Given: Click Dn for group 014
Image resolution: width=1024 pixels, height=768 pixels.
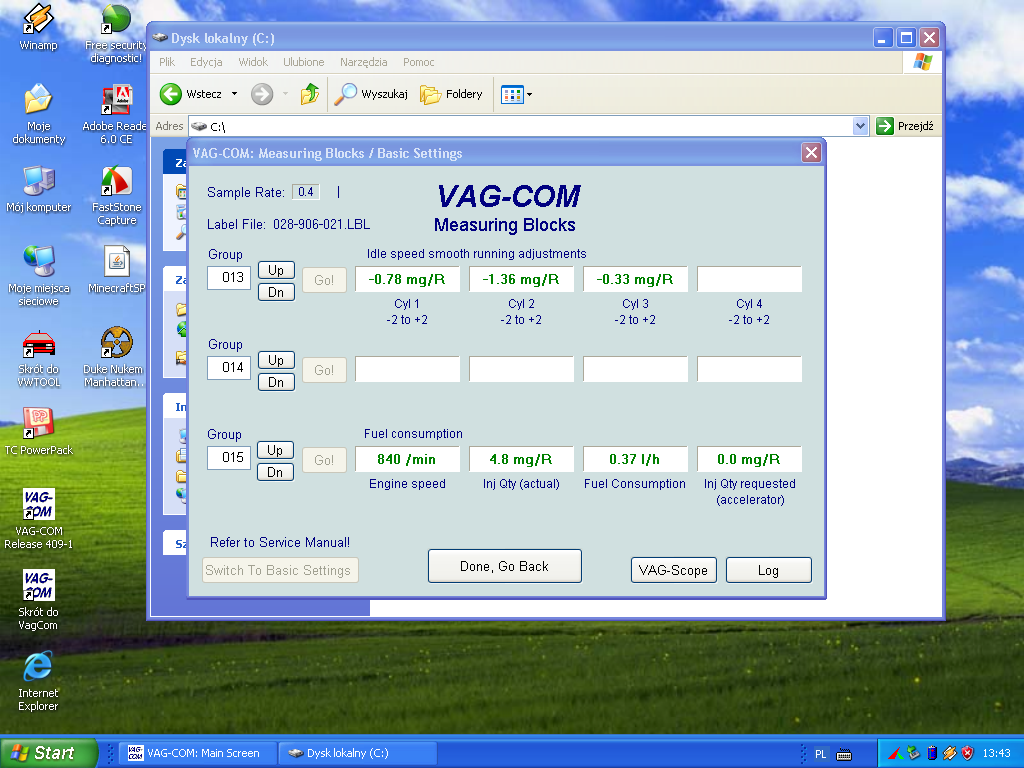Looking at the screenshot, I should tap(276, 382).
